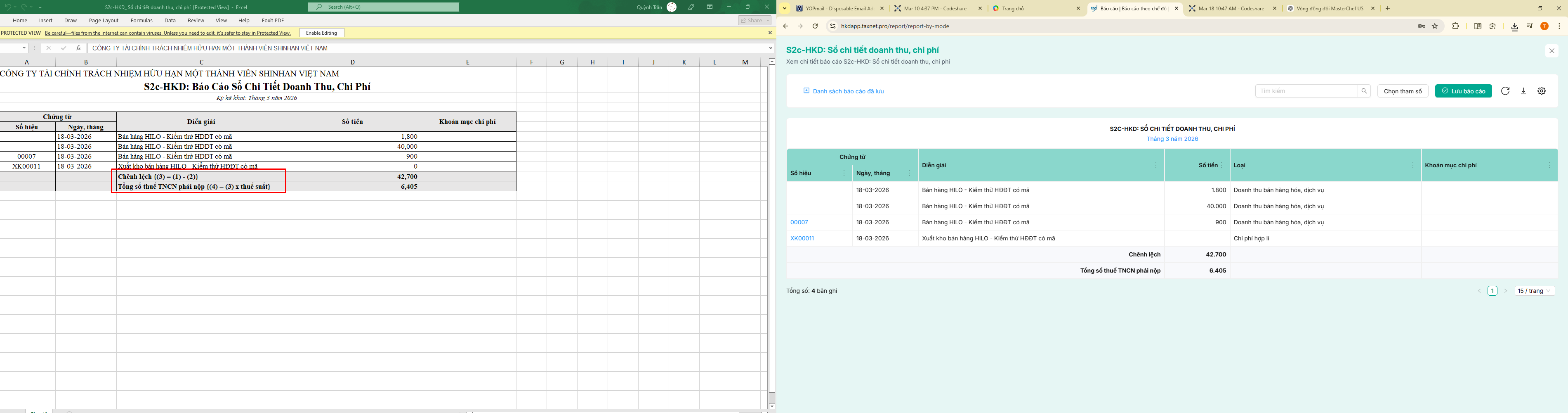Image resolution: width=1568 pixels, height=413 pixels.
Task: Expand the 15 / trang page size dropdown
Action: click(1534, 291)
